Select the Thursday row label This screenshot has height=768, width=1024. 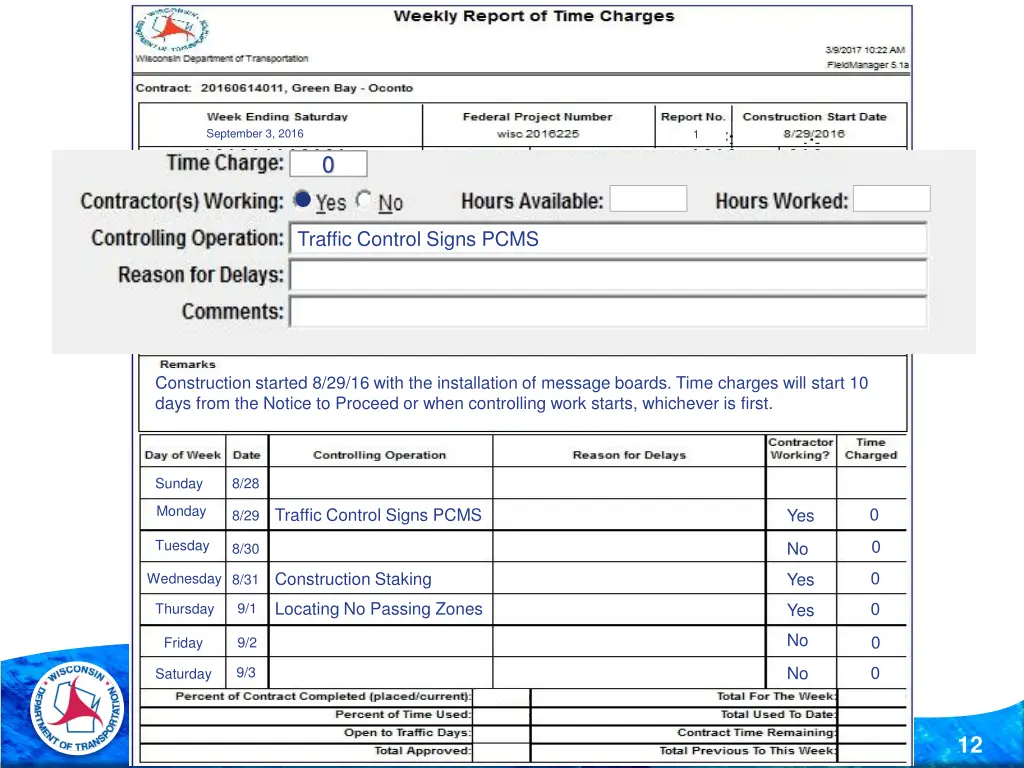pos(185,609)
